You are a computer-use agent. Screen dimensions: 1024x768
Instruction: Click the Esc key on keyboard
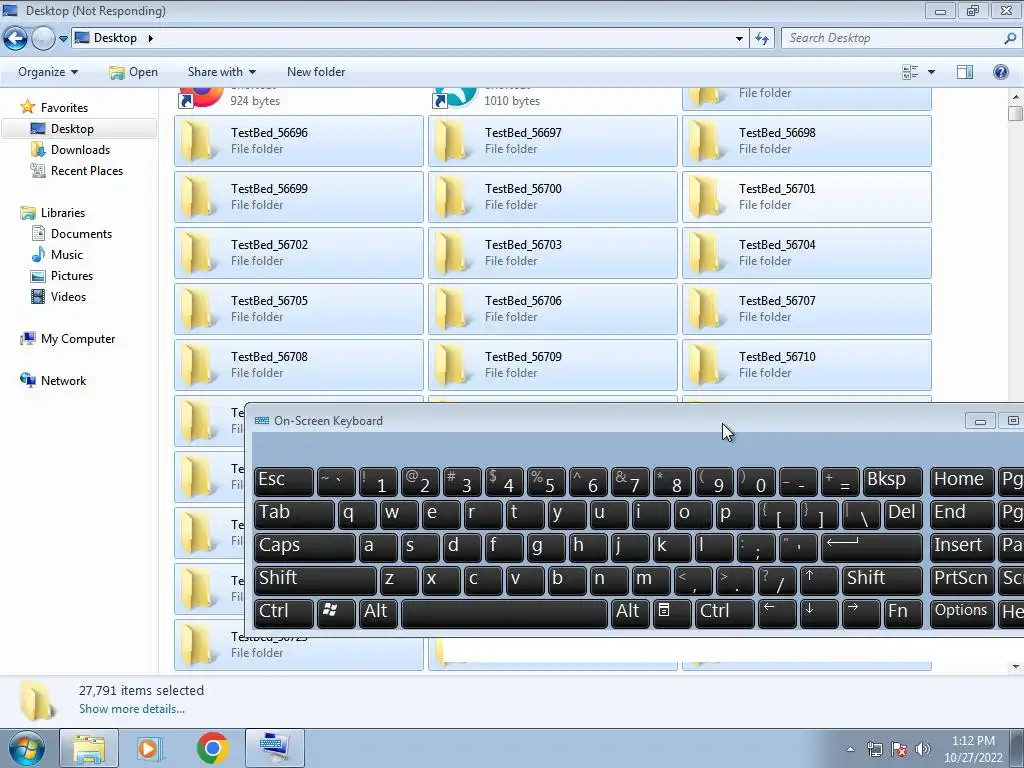pos(283,481)
